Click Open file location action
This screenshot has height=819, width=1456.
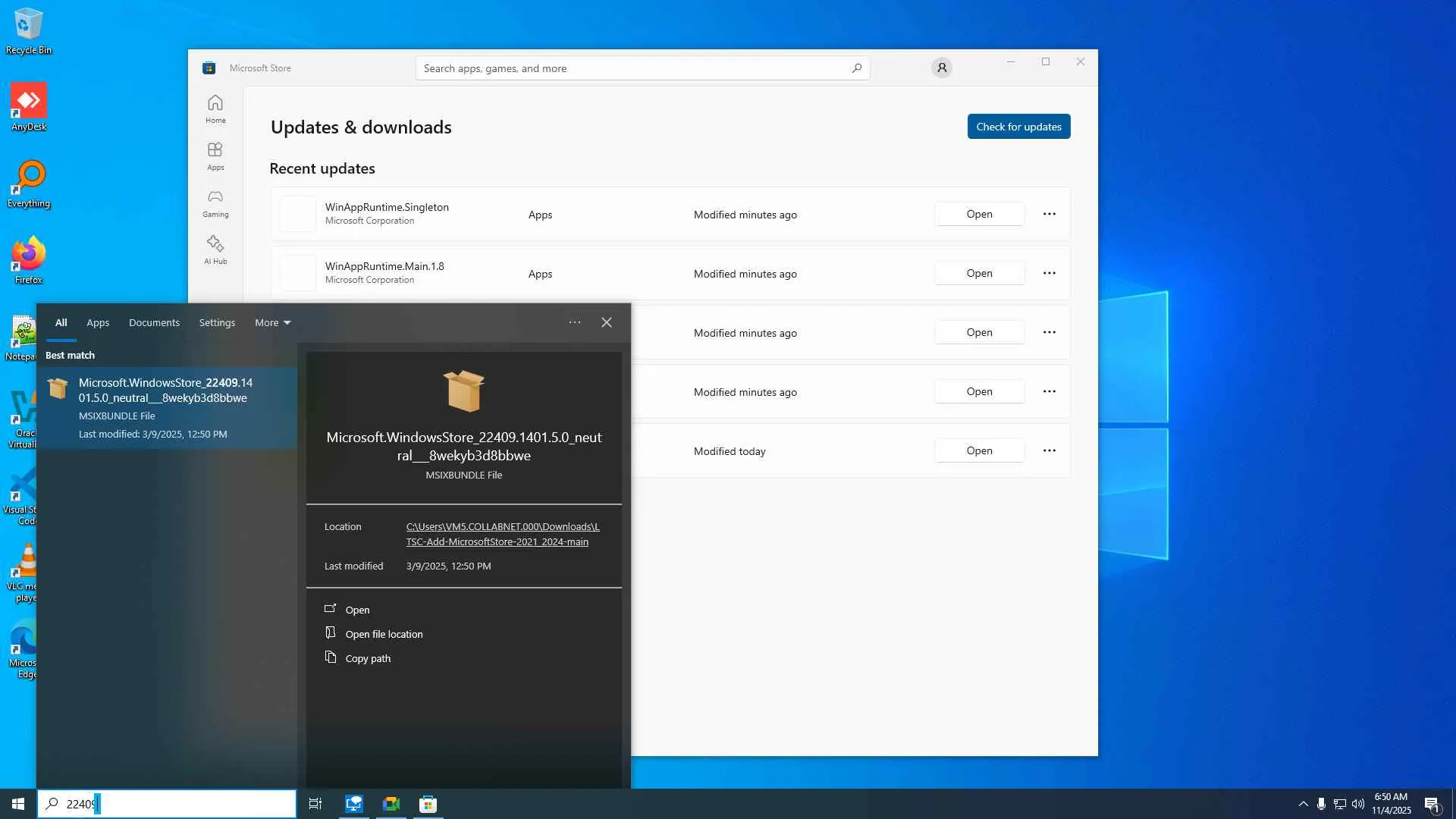point(384,634)
